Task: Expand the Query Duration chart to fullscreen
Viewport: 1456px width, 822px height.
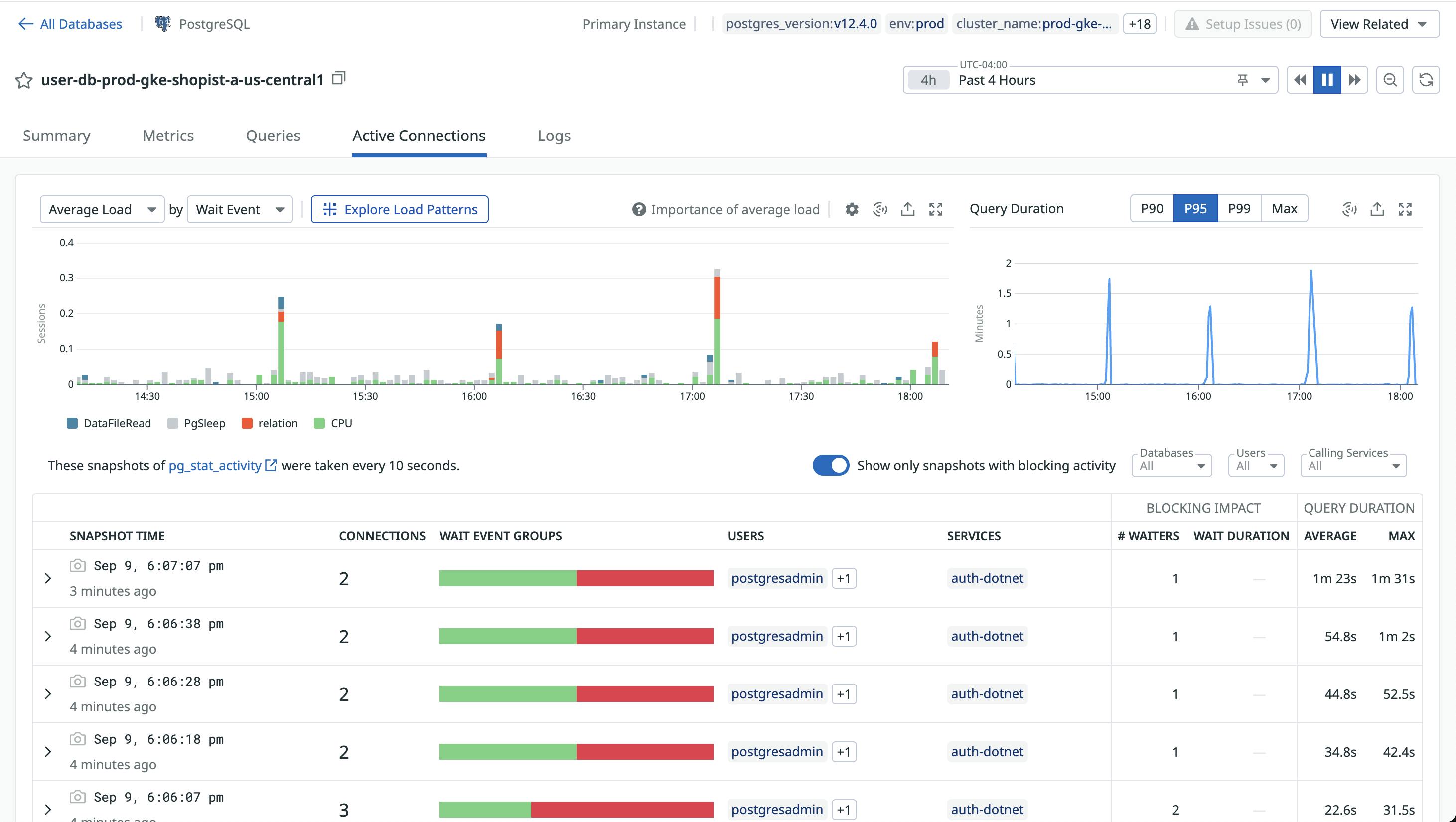Action: click(1405, 209)
